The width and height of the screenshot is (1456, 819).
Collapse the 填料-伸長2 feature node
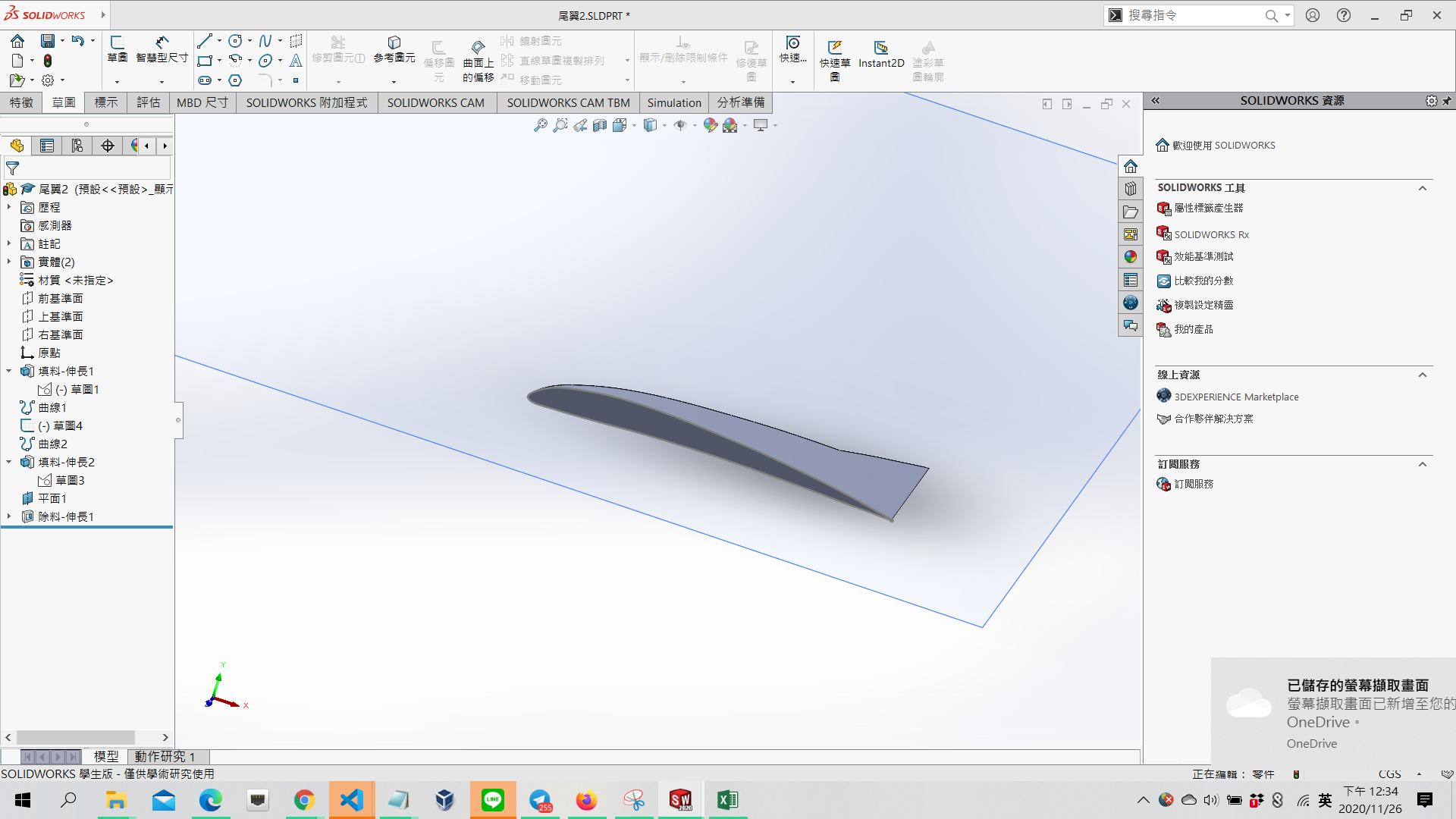(x=9, y=462)
